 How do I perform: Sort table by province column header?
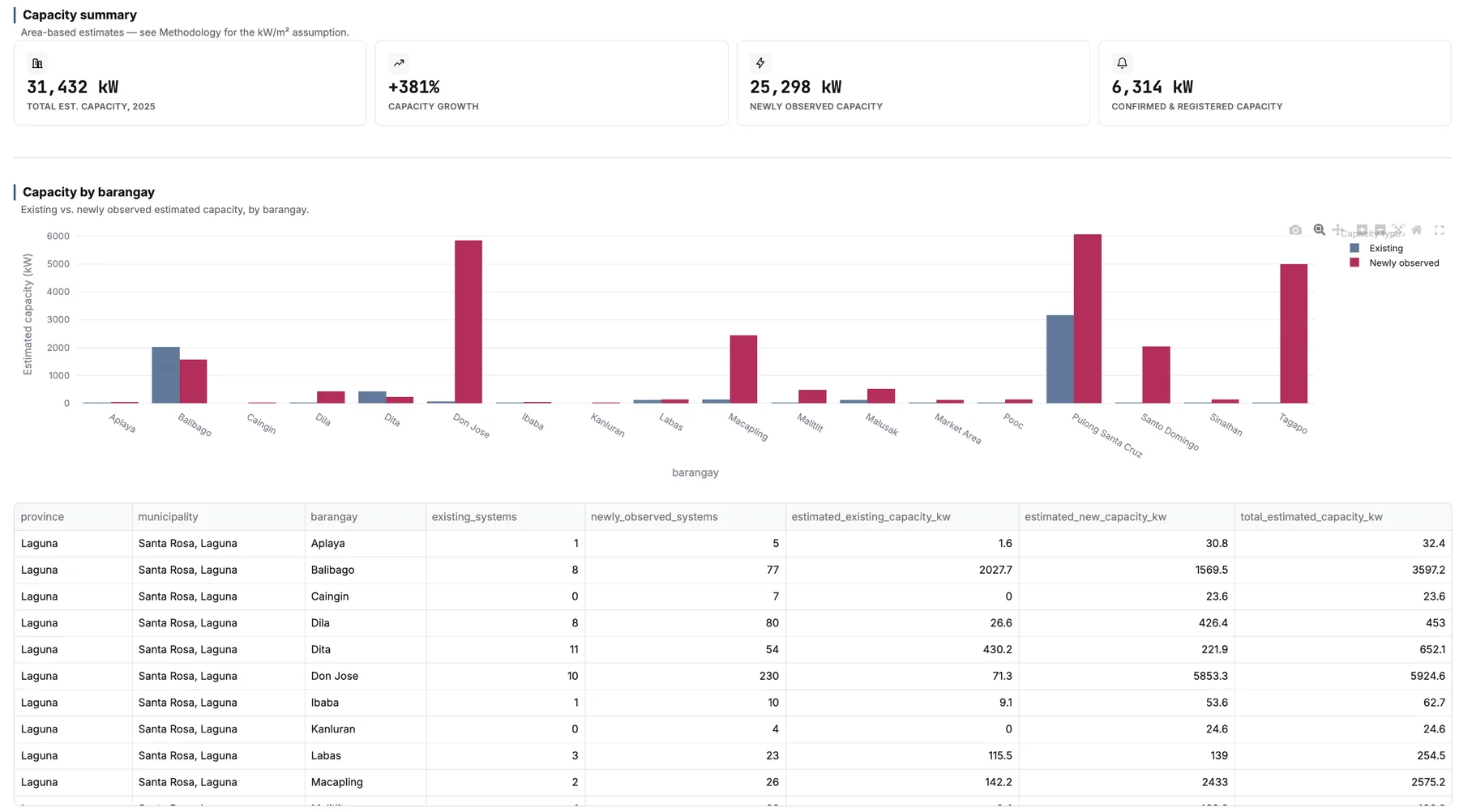pos(73,517)
